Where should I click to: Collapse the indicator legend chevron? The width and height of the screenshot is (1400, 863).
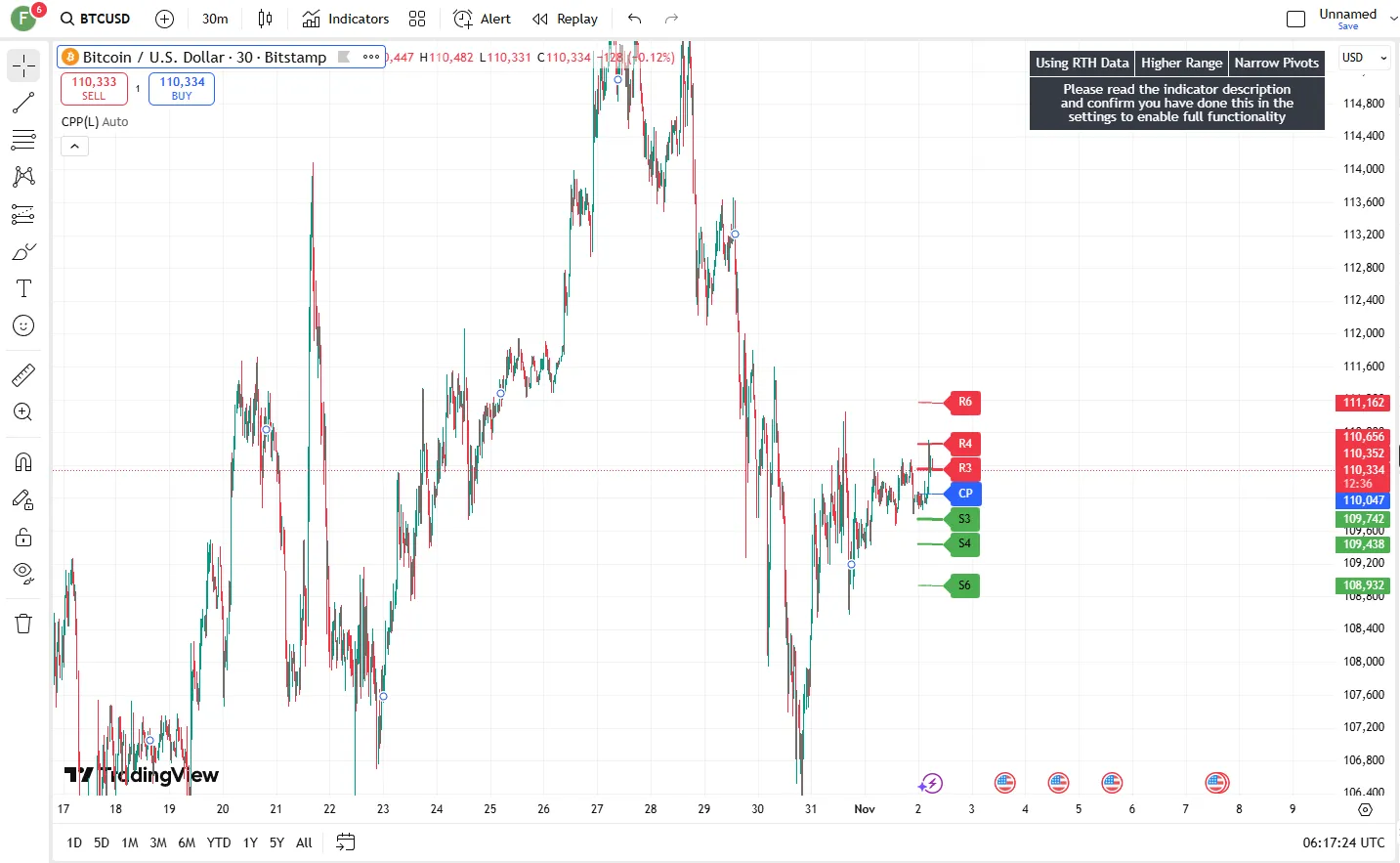click(74, 147)
